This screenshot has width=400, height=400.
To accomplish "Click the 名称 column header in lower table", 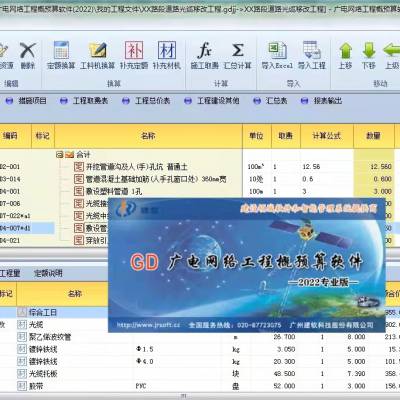I will click(75, 294).
